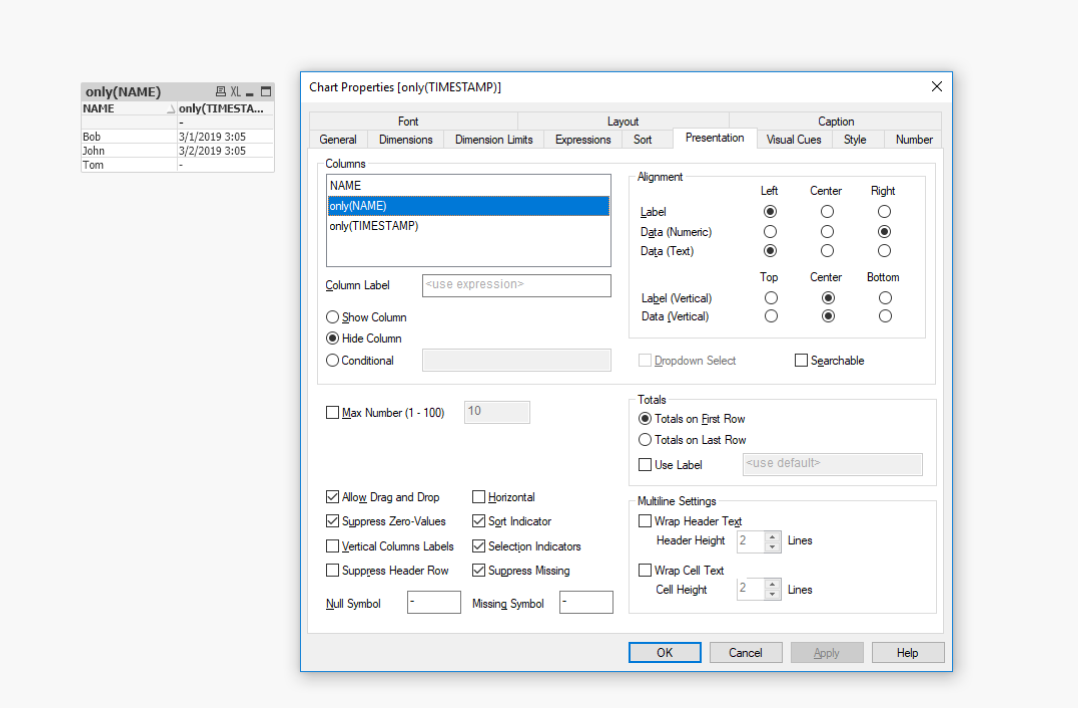Close the Chart Properties dialog
The image size is (1078, 708).
coord(936,87)
